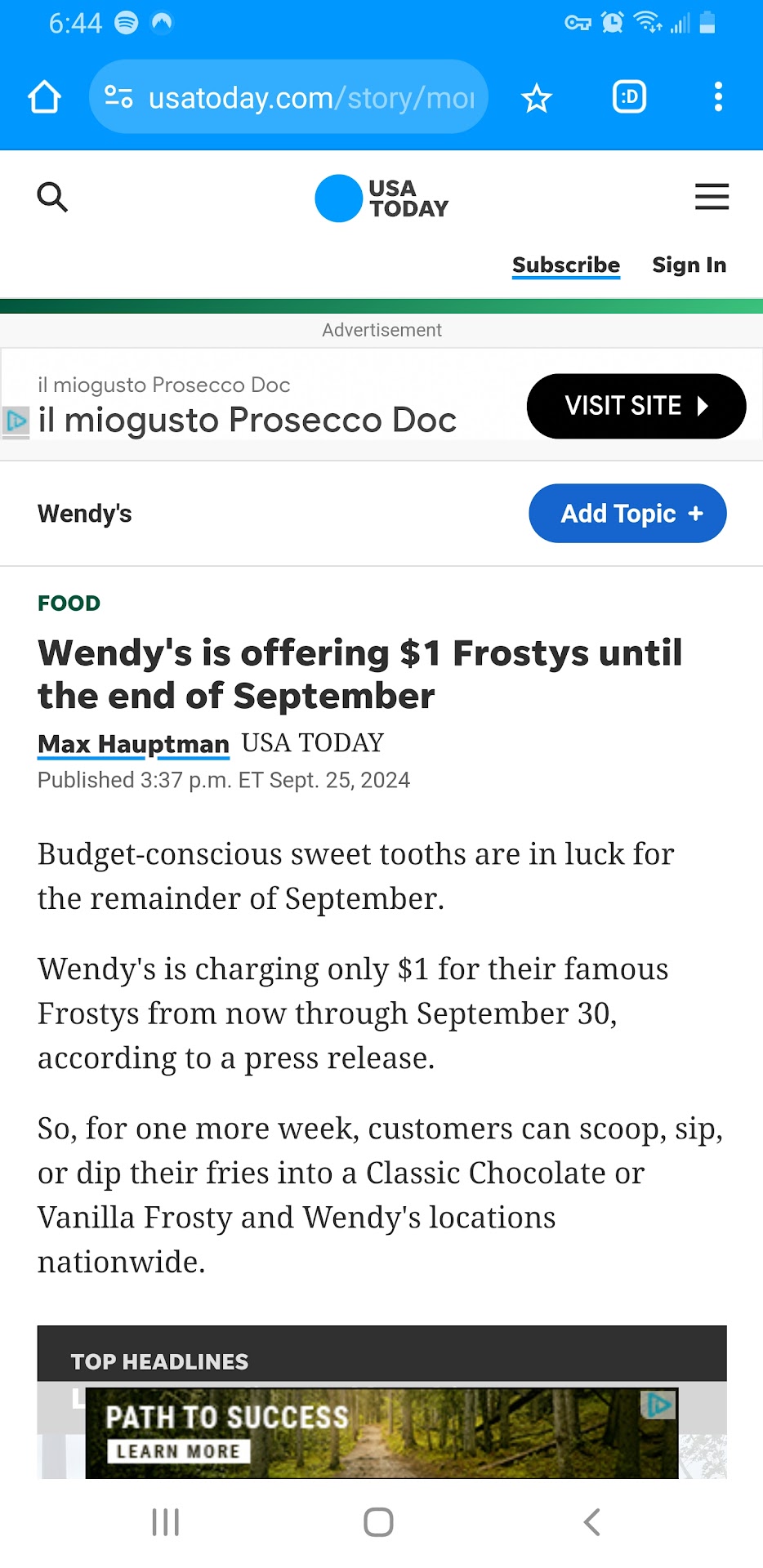Open the Wendy's topic label
Screen dimensions: 763x1568
pos(85,514)
